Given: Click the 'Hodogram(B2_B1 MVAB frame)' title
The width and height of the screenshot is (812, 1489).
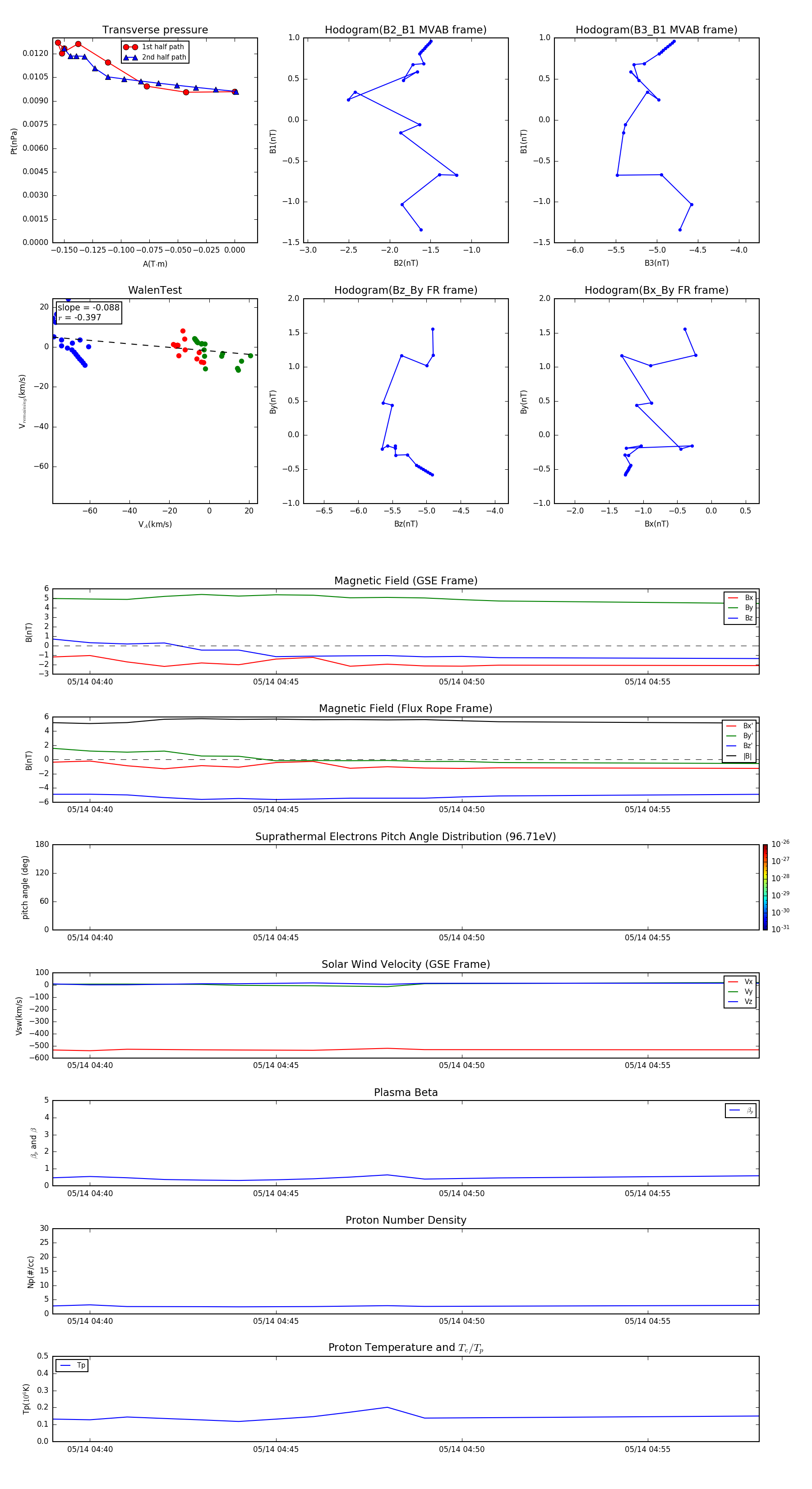Looking at the screenshot, I should (406, 30).
